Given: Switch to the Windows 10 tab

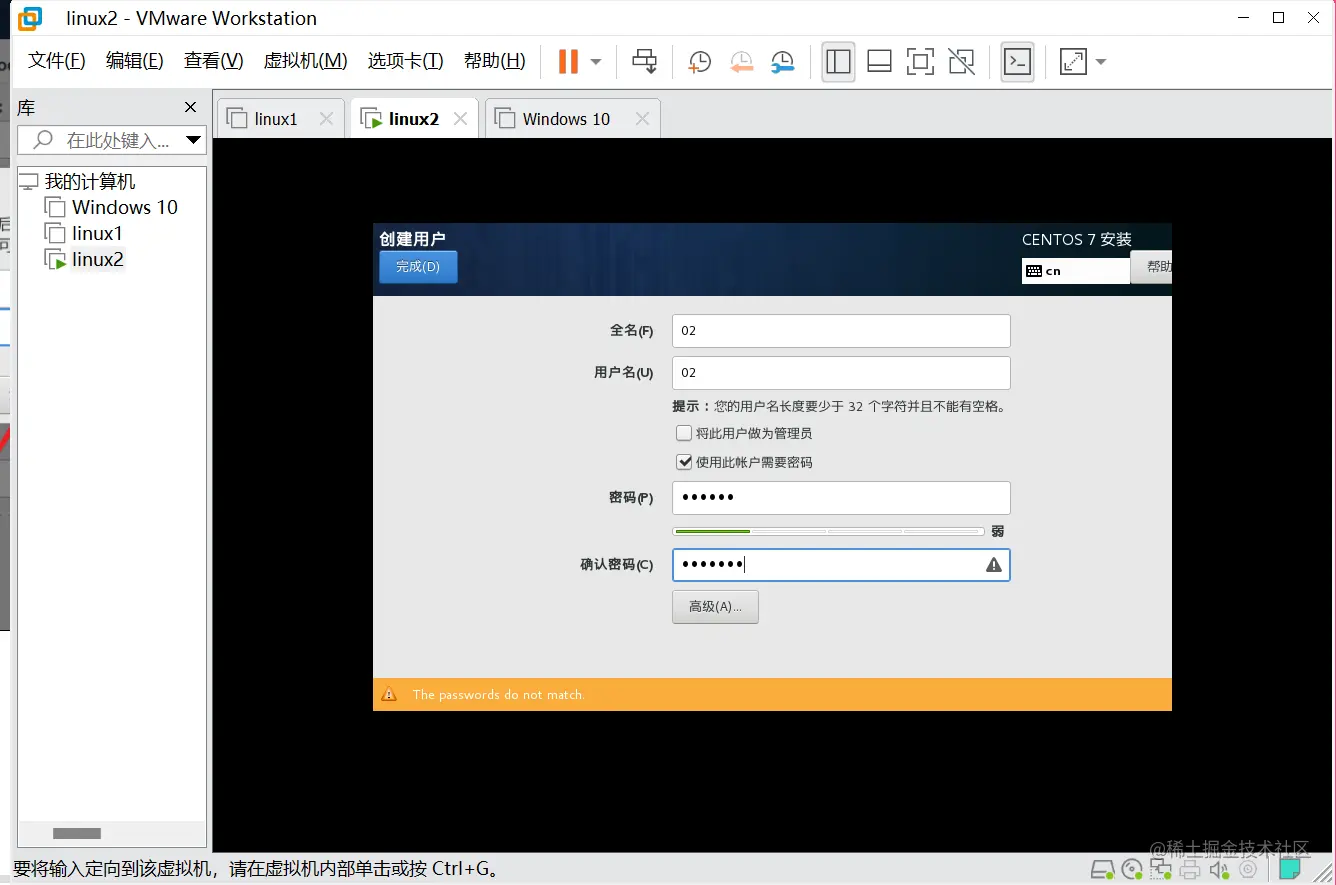Looking at the screenshot, I should 563,118.
